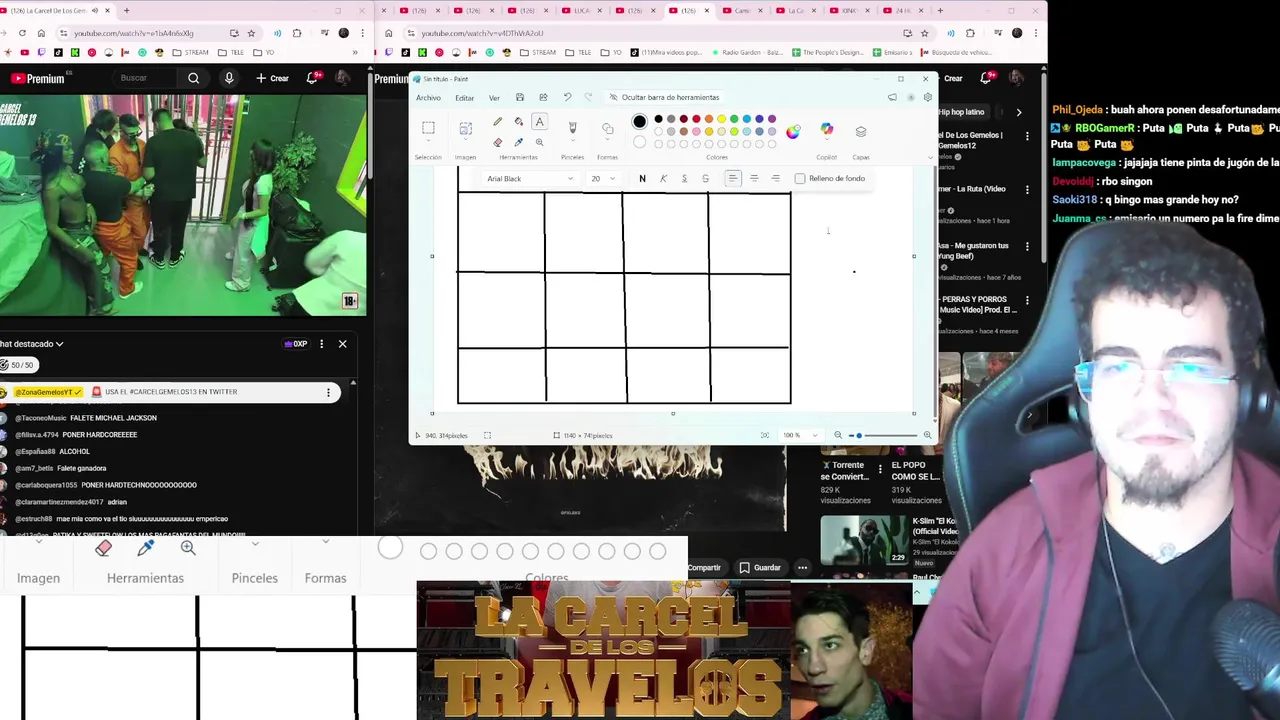Screen dimensions: 1280x720
Task: Open pinned ZonaGemelosYT message options
Action: (328, 392)
